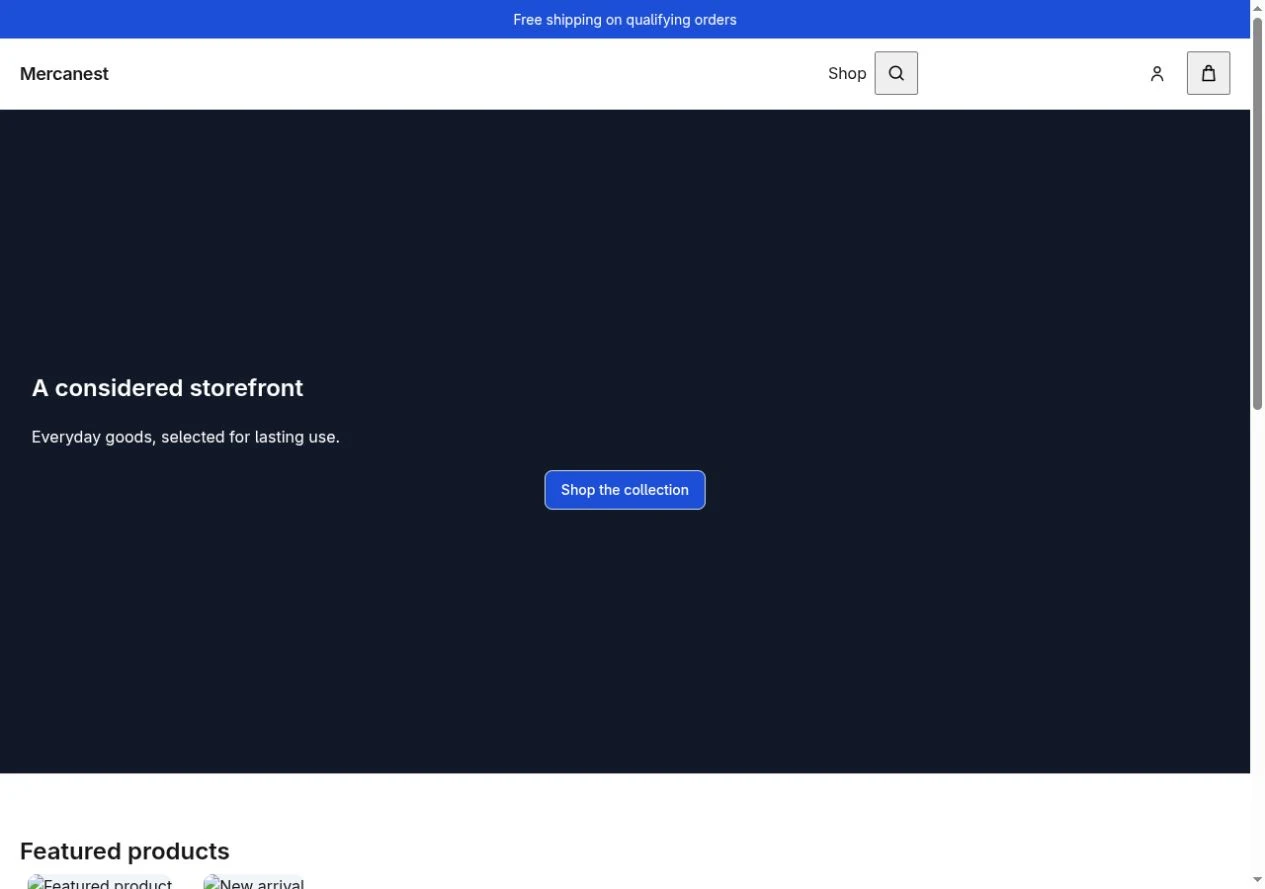Click the scrollbar up arrow
This screenshot has height=889, width=1265.
(1257, 8)
